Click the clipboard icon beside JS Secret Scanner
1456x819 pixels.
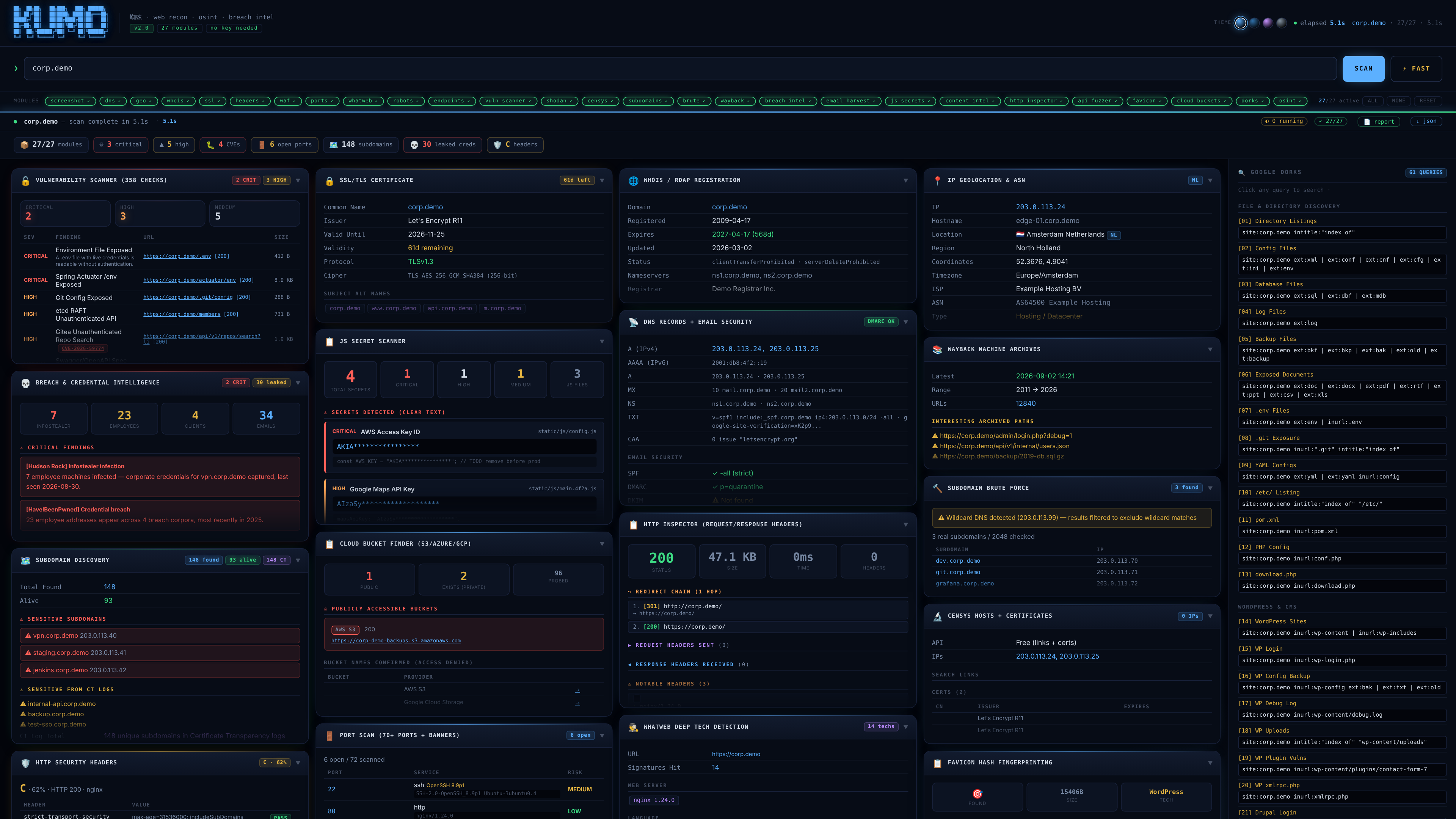(x=329, y=342)
